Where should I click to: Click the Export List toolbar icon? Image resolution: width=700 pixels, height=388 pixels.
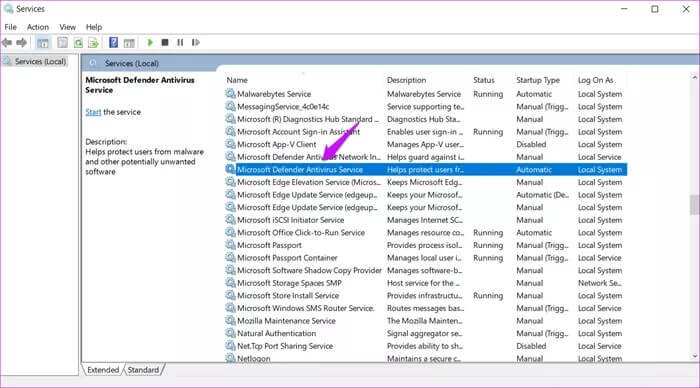pos(93,43)
